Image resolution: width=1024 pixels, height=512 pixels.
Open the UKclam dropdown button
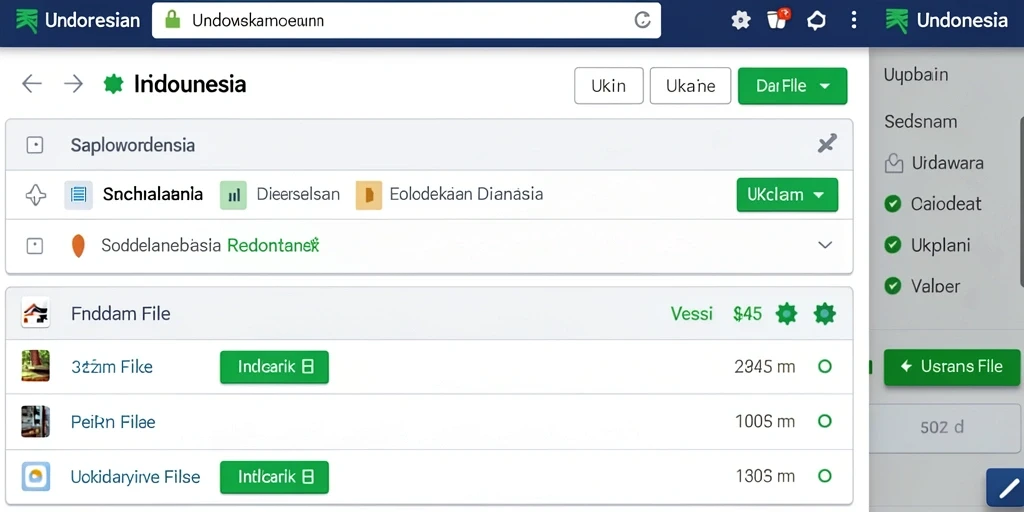[787, 195]
